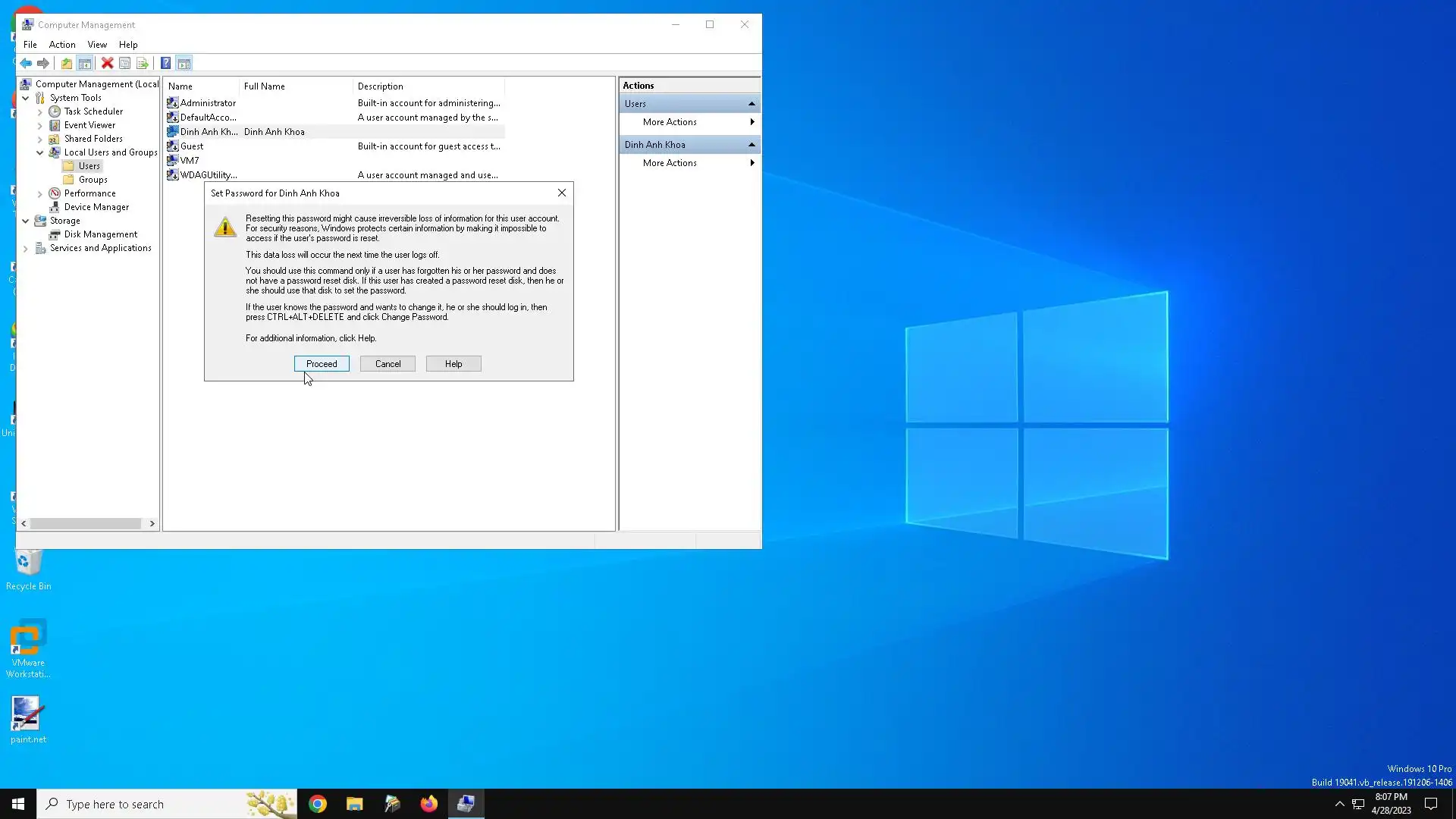1456x819 pixels.
Task: Click the Proceed button
Action: click(x=322, y=364)
